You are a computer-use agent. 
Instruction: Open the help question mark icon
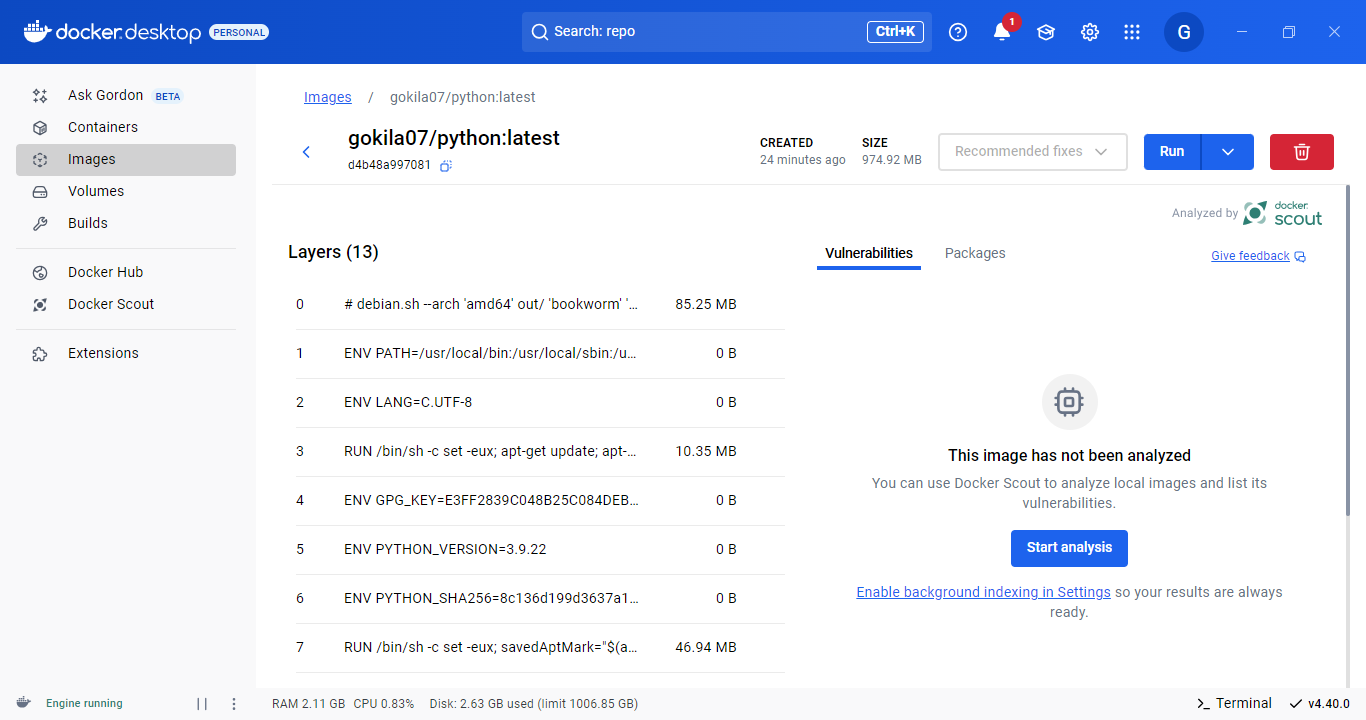click(958, 32)
